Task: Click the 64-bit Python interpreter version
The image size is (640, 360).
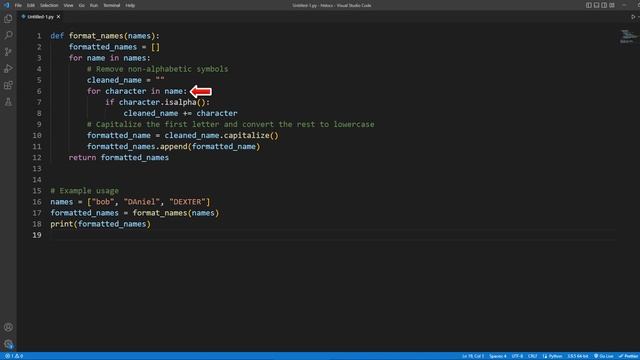Action: pyautogui.click(x=578, y=356)
